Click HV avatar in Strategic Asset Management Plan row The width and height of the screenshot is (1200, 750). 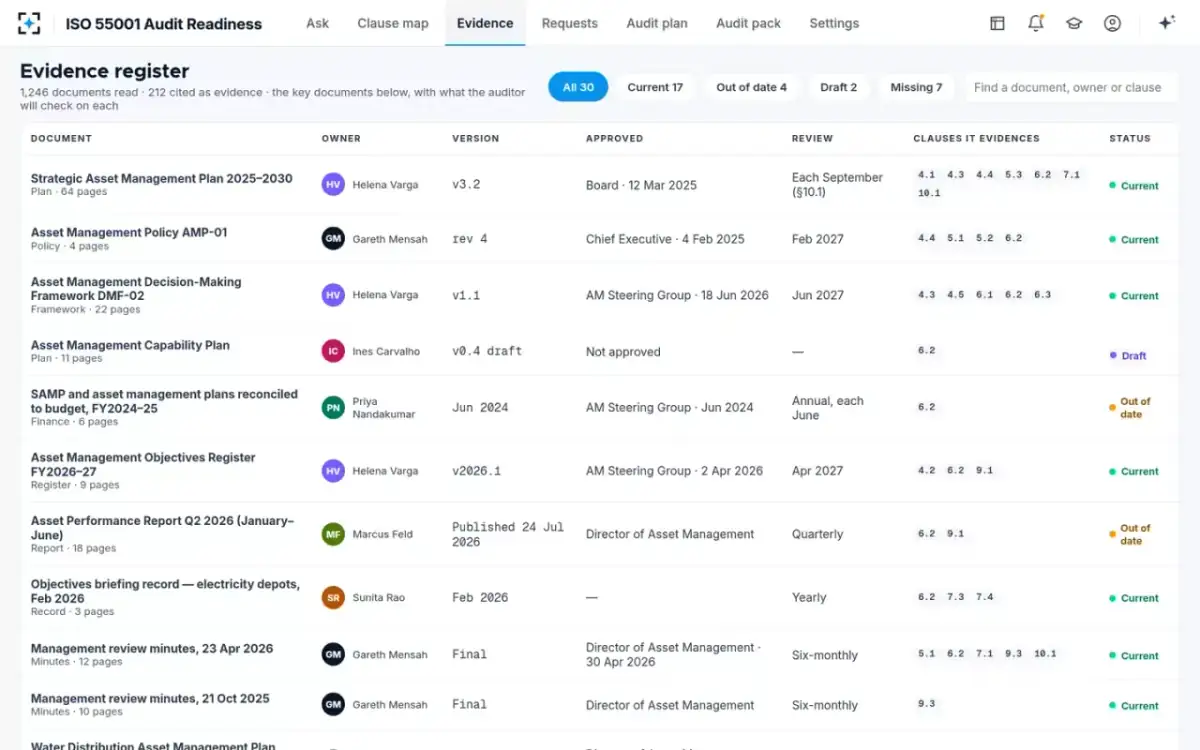(333, 184)
